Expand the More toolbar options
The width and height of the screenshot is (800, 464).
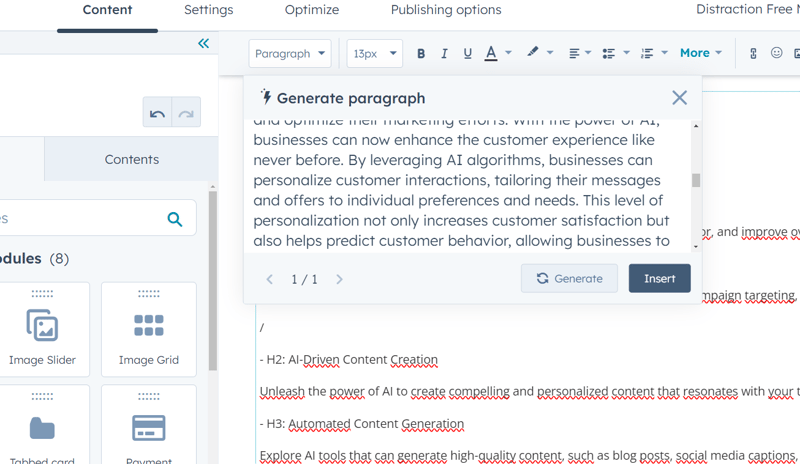tap(701, 53)
